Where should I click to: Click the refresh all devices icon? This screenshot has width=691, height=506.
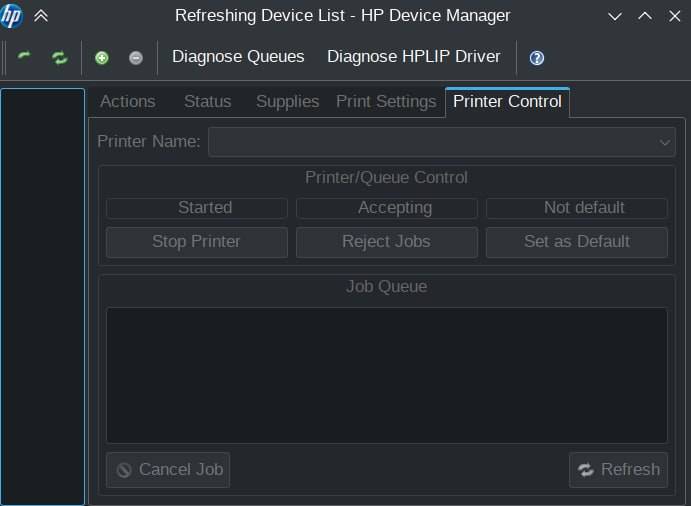pyautogui.click(x=60, y=58)
